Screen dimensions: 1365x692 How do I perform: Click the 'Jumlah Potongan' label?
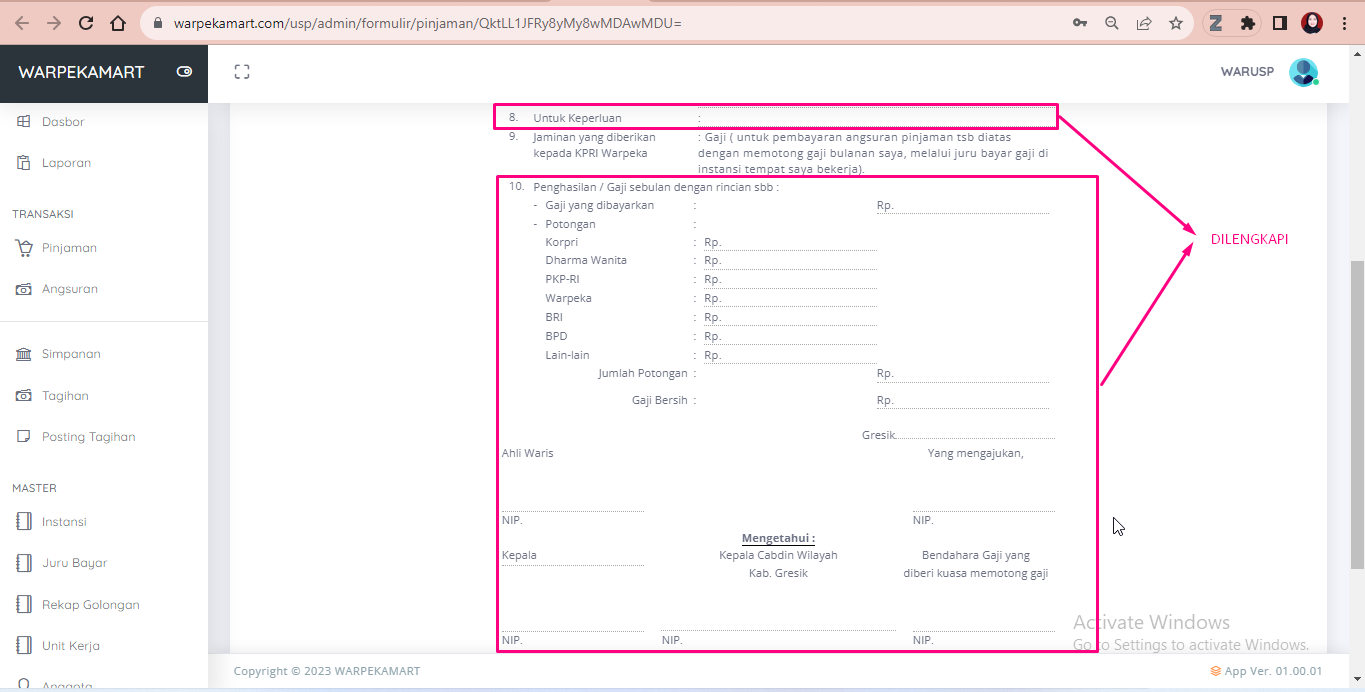point(643,373)
